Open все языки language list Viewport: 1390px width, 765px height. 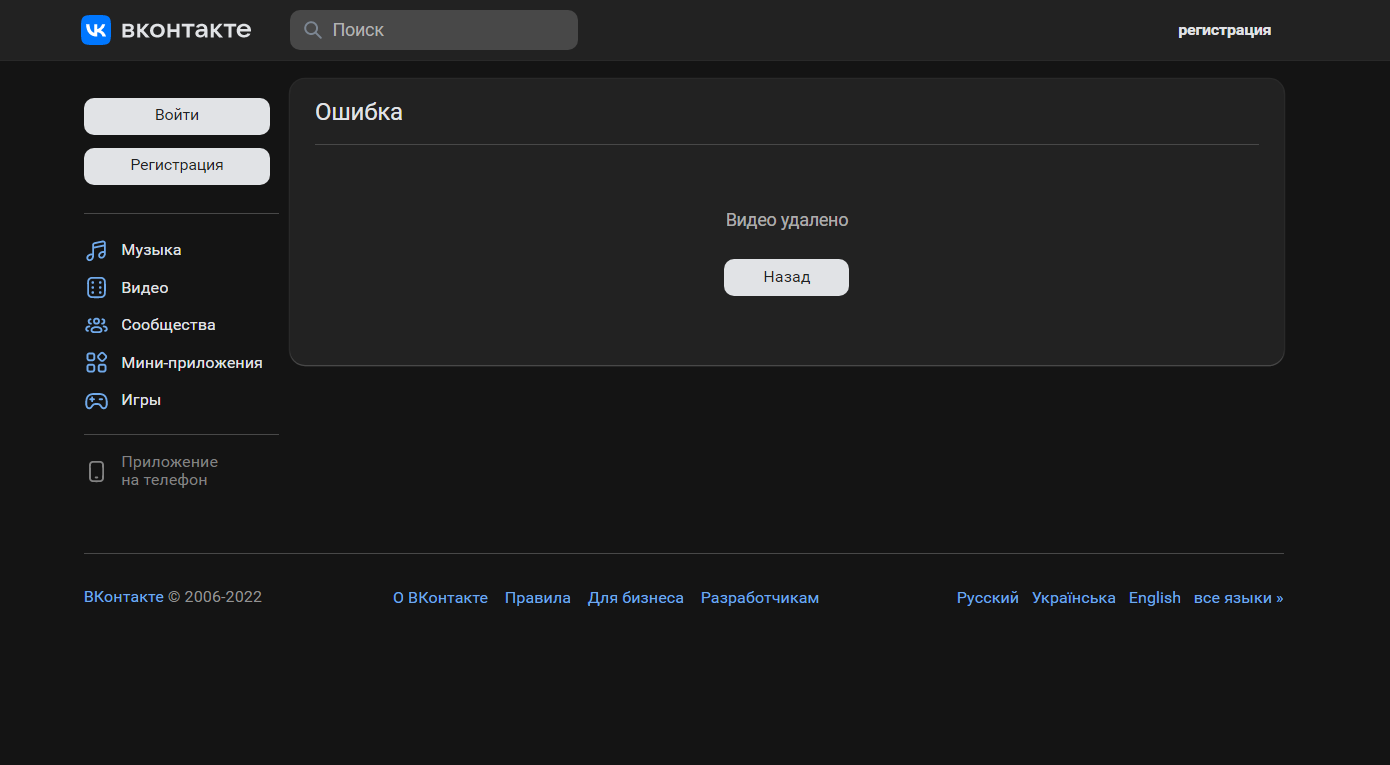[x=1239, y=598]
